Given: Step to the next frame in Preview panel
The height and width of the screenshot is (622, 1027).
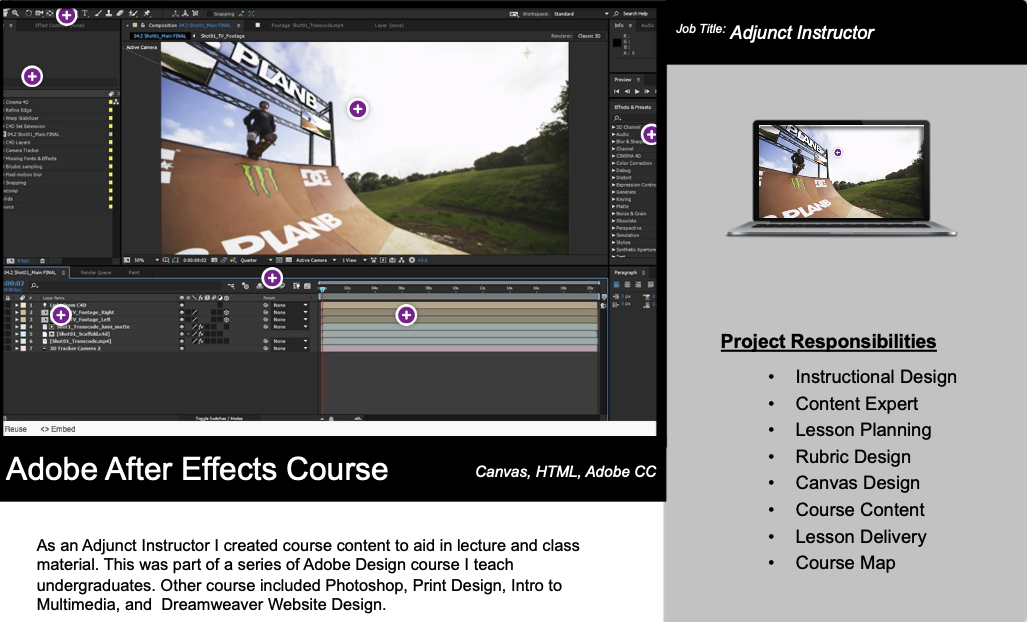Looking at the screenshot, I should point(646,92).
